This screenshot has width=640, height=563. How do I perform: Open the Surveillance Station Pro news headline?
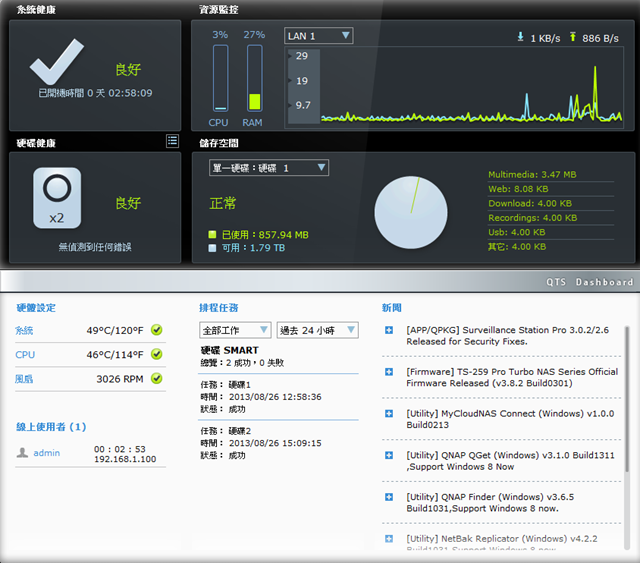[x=507, y=336]
